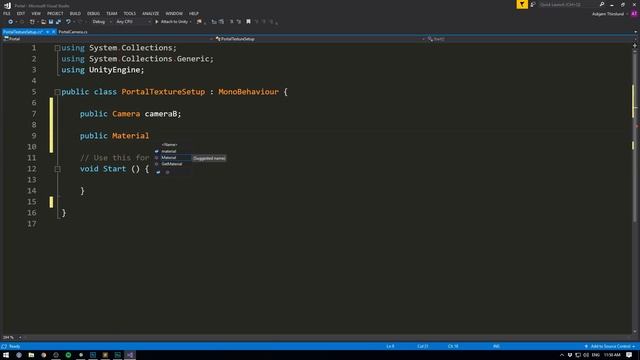The height and width of the screenshot is (360, 640).
Task: Collapse the using directives region
Action: pyautogui.click(x=58, y=48)
